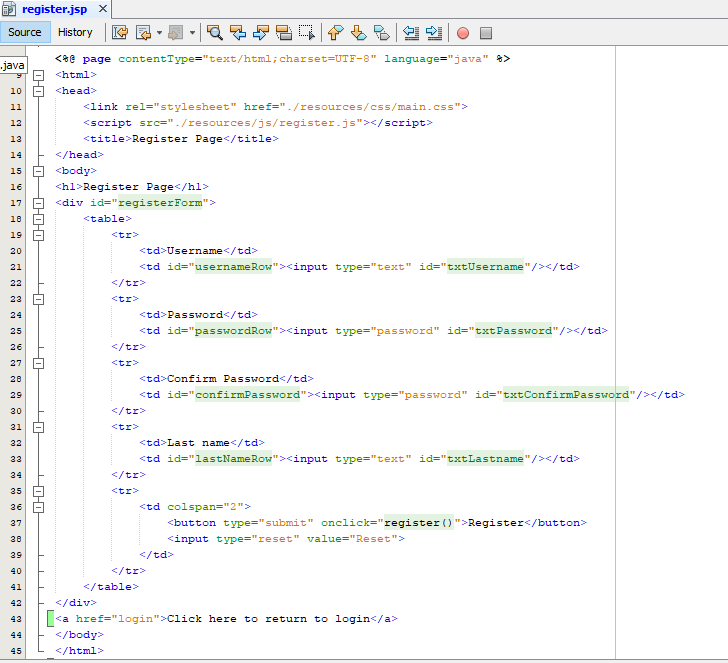Click ./resources/js/register.js src text
This screenshot has width=728, height=663.
click(x=265, y=123)
